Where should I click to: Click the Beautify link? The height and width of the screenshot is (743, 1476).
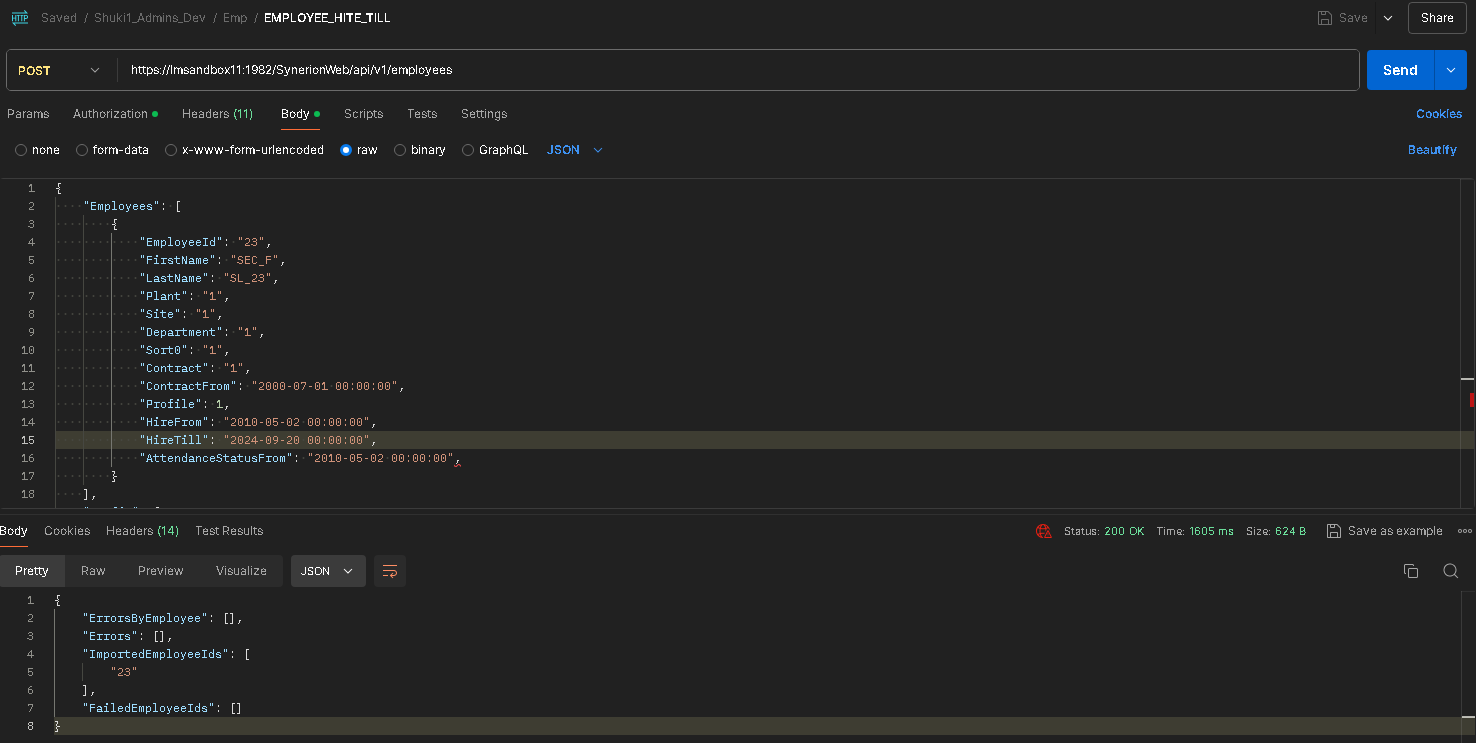1432,150
